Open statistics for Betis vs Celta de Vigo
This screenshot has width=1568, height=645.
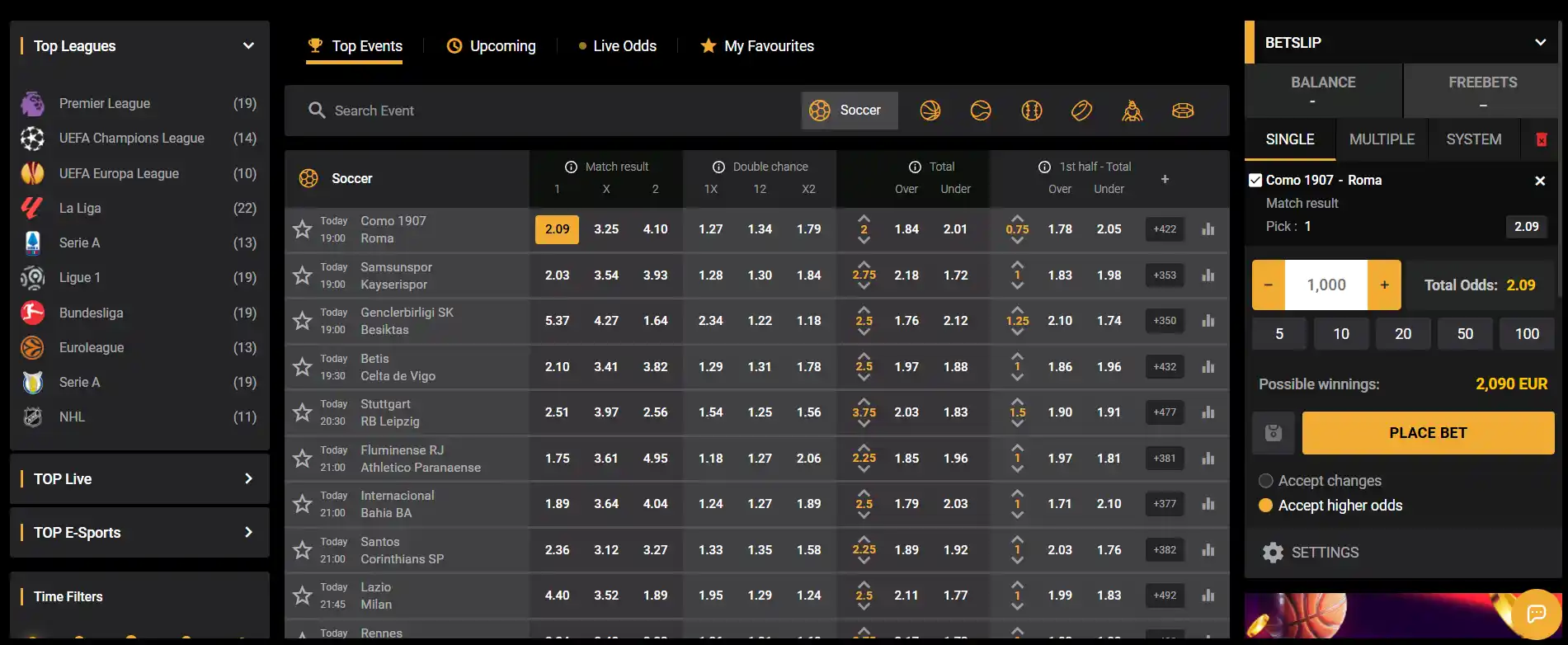point(1208,367)
